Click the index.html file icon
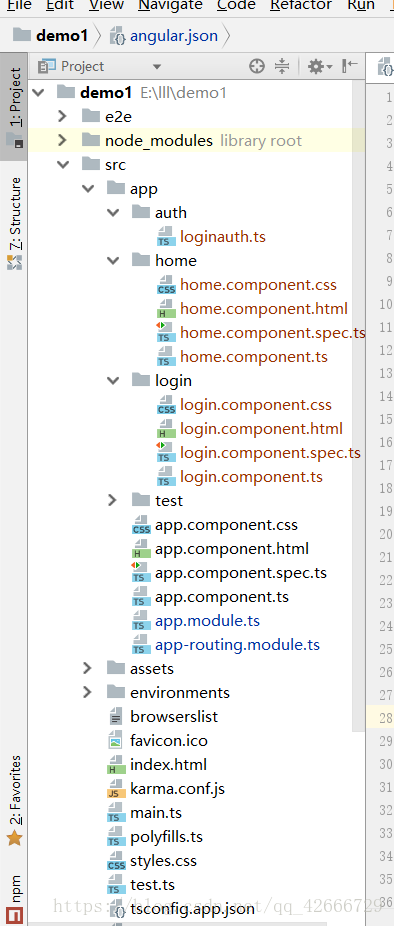The image size is (394, 926). tap(116, 765)
